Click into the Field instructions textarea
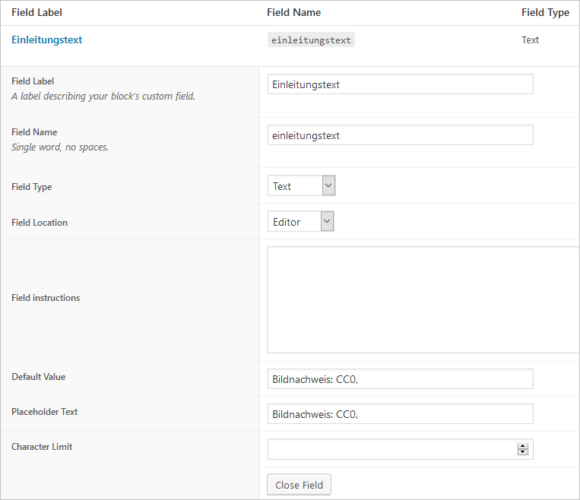This screenshot has width=580, height=500. pyautogui.click(x=423, y=300)
